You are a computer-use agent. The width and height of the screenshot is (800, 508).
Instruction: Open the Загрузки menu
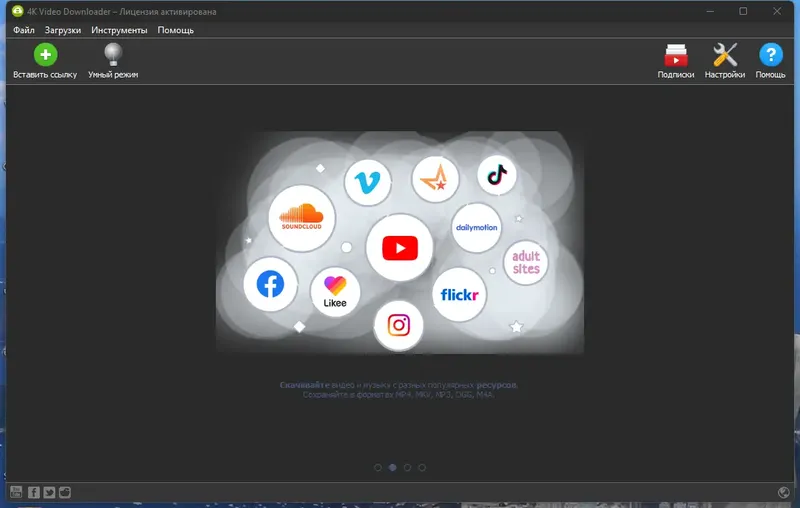[63, 30]
